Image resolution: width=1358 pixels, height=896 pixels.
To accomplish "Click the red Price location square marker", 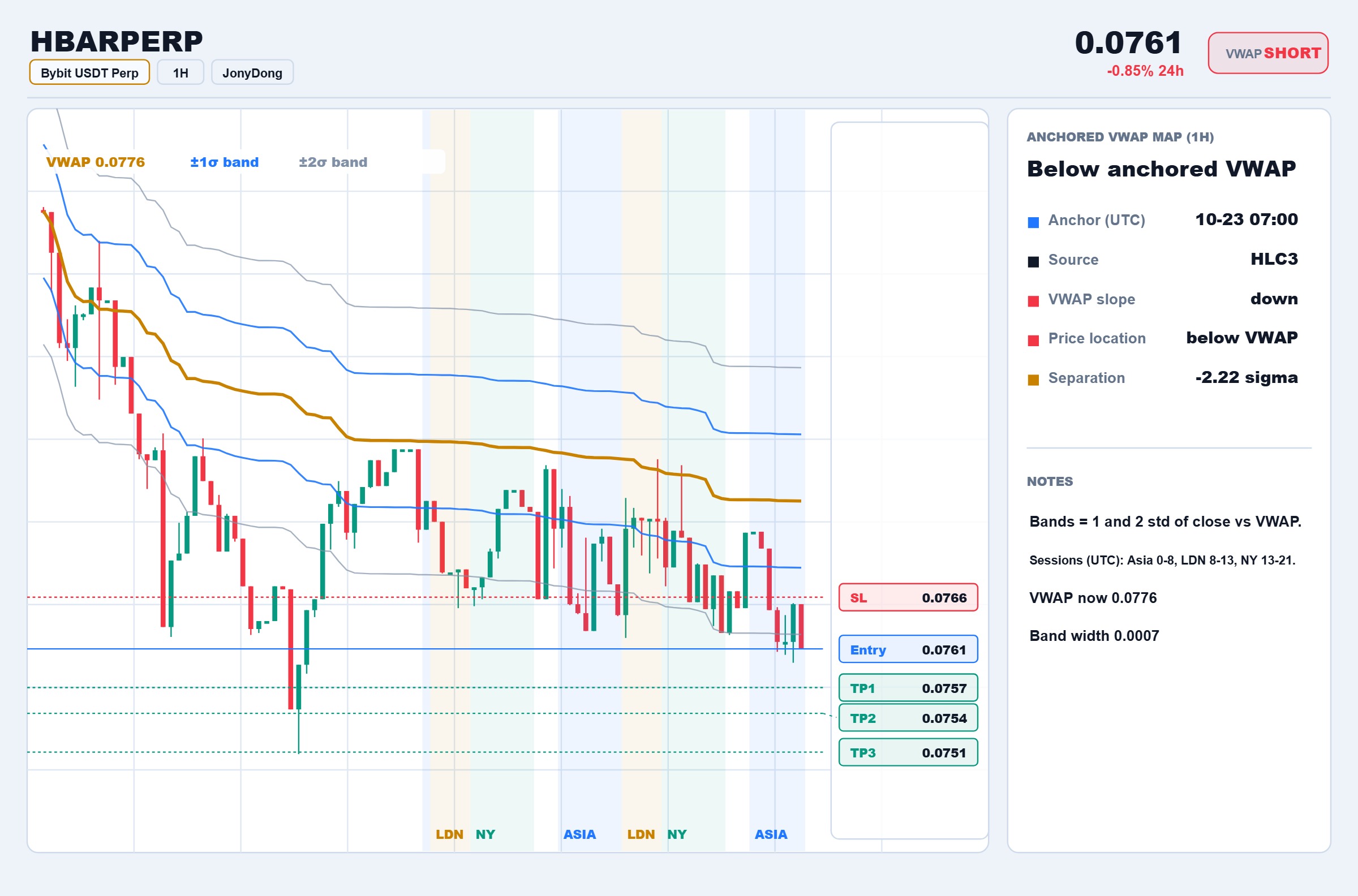I will (x=1033, y=341).
